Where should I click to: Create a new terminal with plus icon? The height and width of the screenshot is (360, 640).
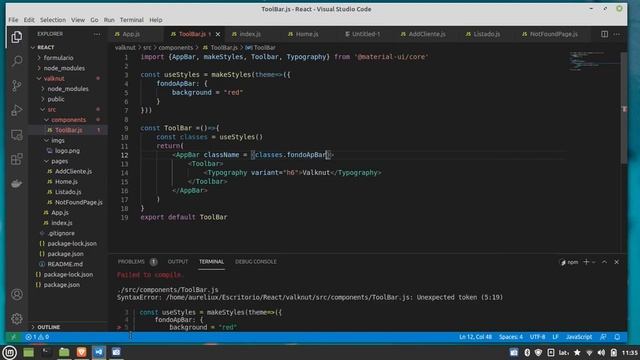point(586,262)
